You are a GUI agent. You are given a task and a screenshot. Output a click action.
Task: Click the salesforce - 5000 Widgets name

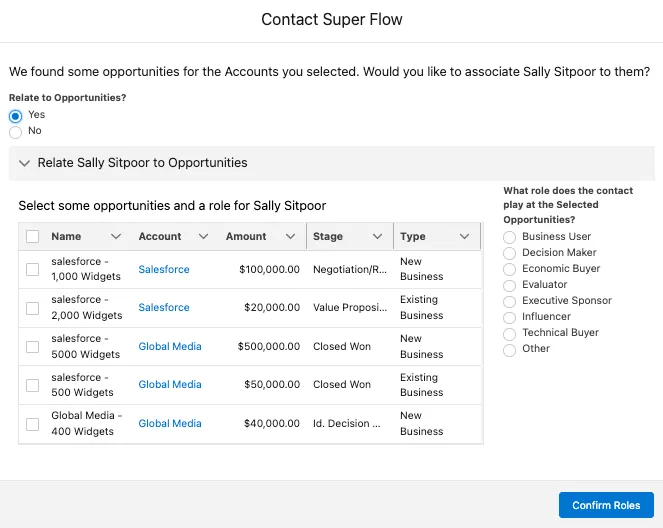click(x=85, y=346)
